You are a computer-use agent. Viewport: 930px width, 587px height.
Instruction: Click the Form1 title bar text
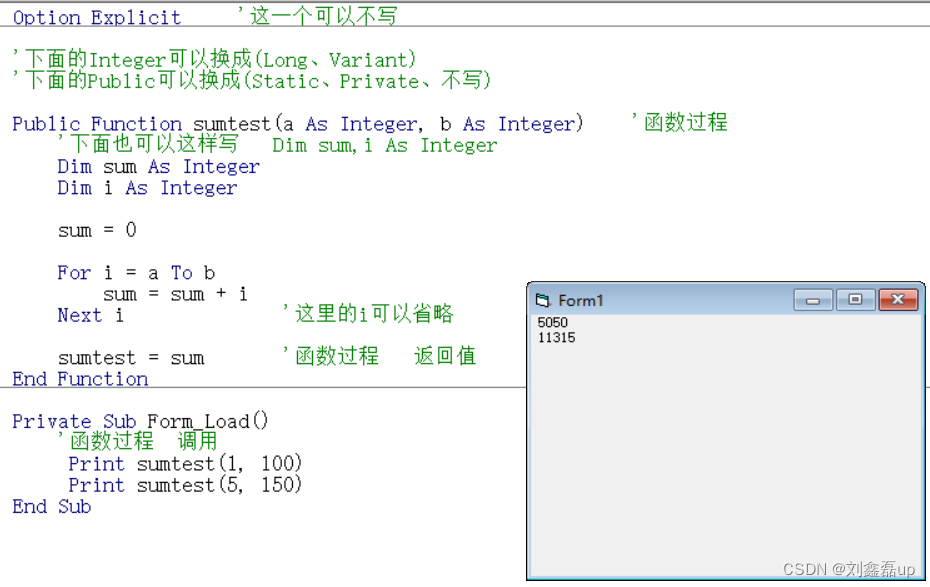click(x=580, y=301)
